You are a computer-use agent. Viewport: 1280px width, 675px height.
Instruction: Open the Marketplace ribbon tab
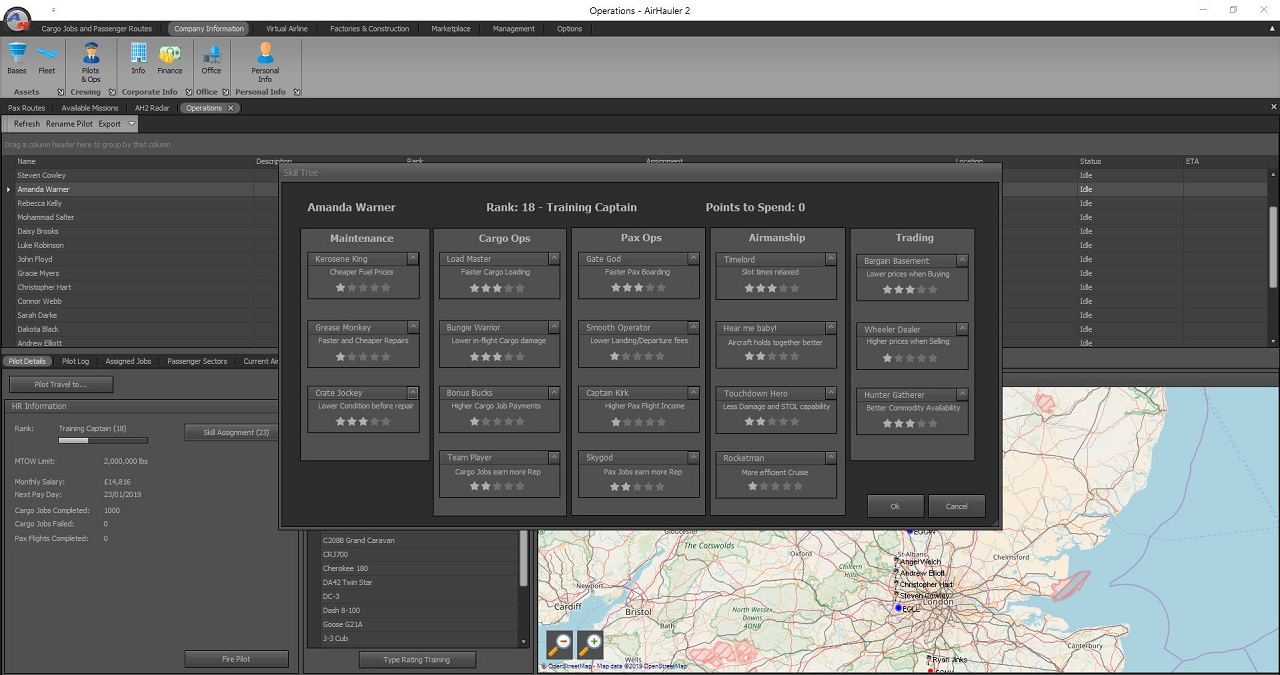(450, 28)
